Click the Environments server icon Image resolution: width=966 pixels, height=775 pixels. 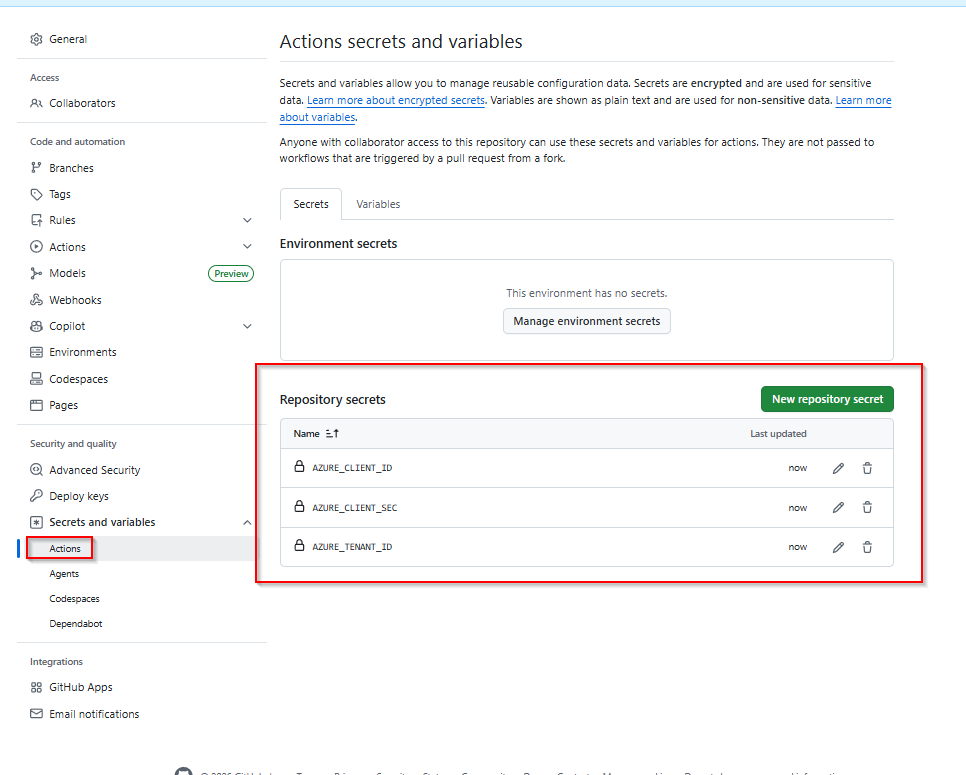point(36,352)
